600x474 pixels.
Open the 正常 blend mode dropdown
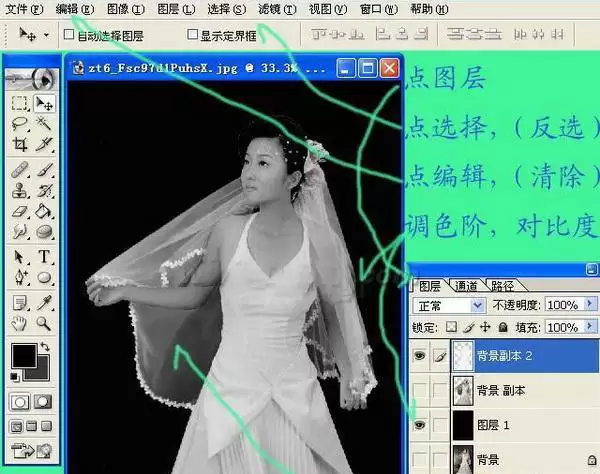[x=449, y=306]
